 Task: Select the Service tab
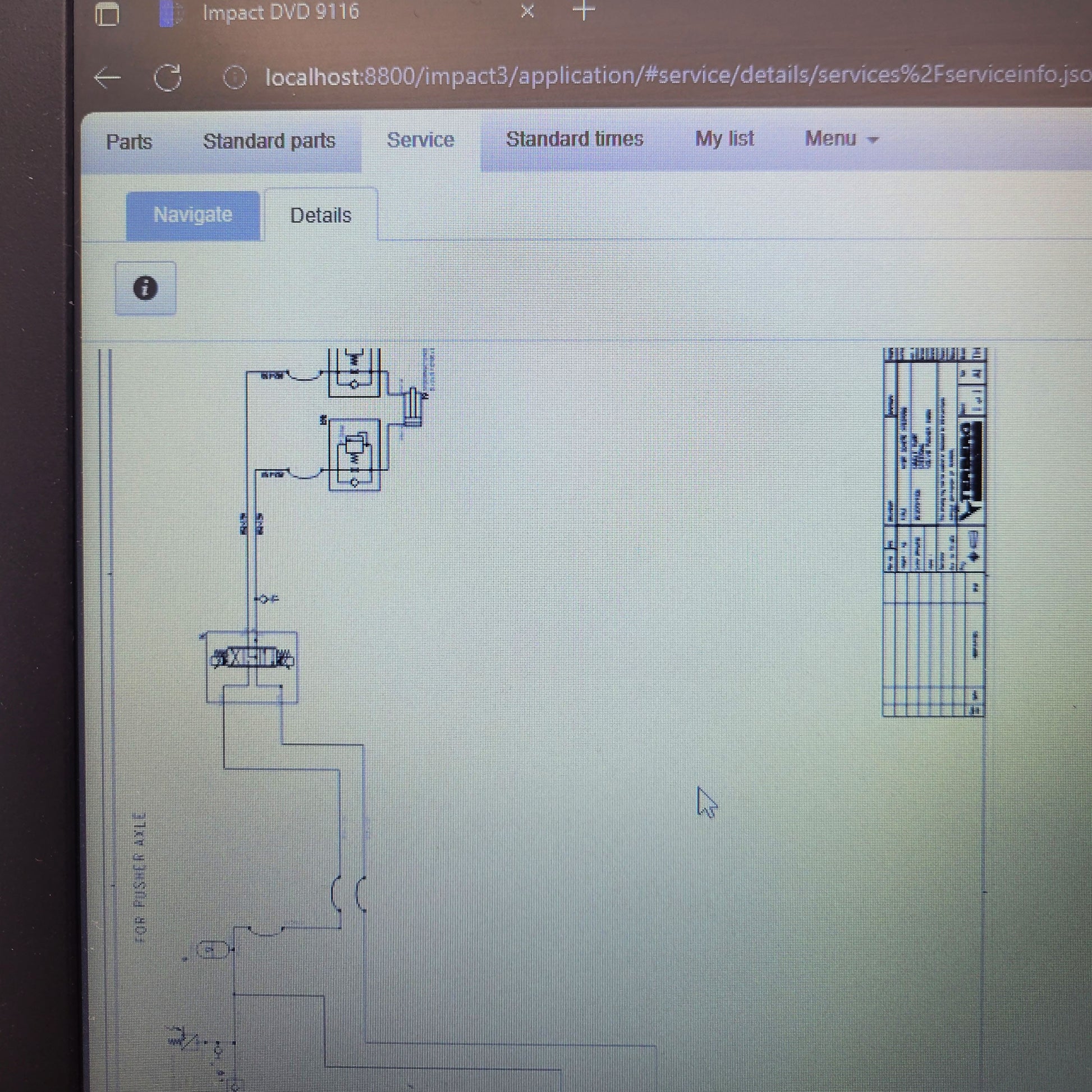pyautogui.click(x=420, y=140)
